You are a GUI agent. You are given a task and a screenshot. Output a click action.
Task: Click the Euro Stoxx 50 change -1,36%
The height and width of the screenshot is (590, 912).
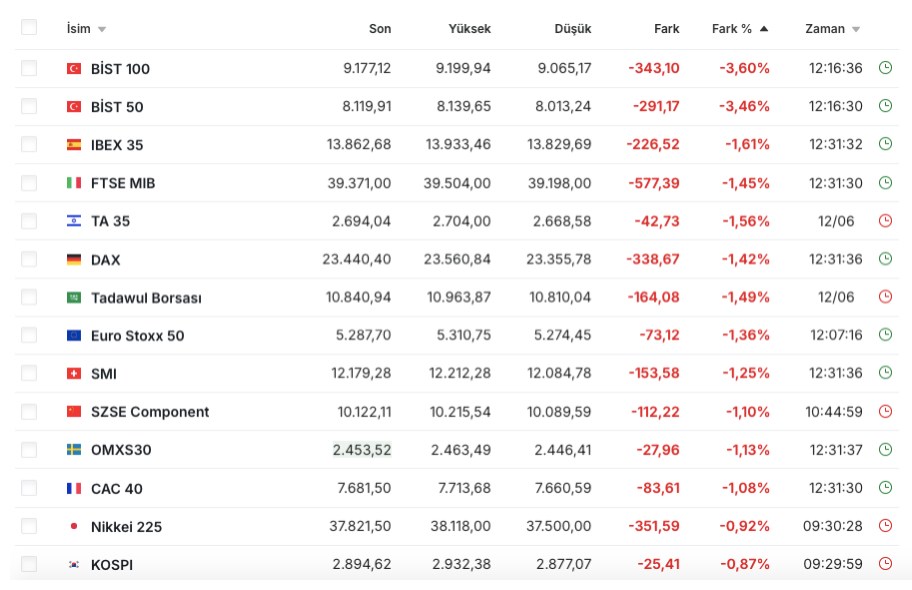(x=746, y=335)
